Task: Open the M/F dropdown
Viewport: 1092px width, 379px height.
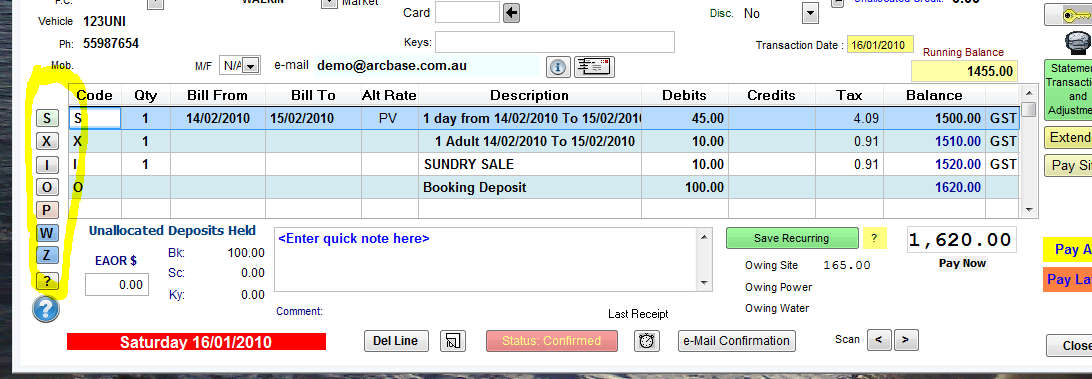Action: click(x=251, y=65)
